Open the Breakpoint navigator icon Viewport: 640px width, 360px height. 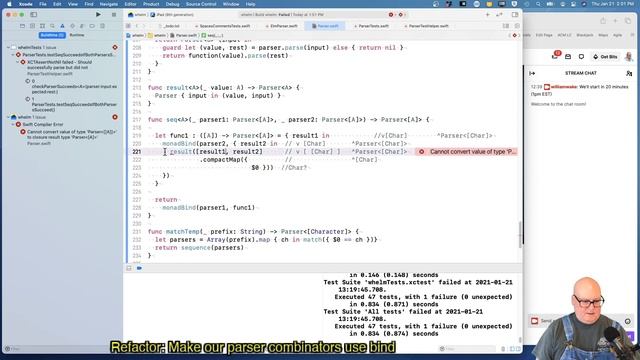(x=92, y=26)
